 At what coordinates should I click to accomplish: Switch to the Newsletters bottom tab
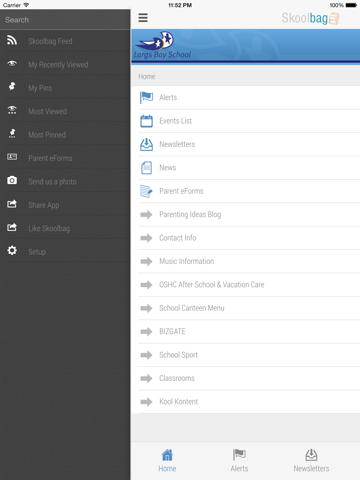pos(311,460)
